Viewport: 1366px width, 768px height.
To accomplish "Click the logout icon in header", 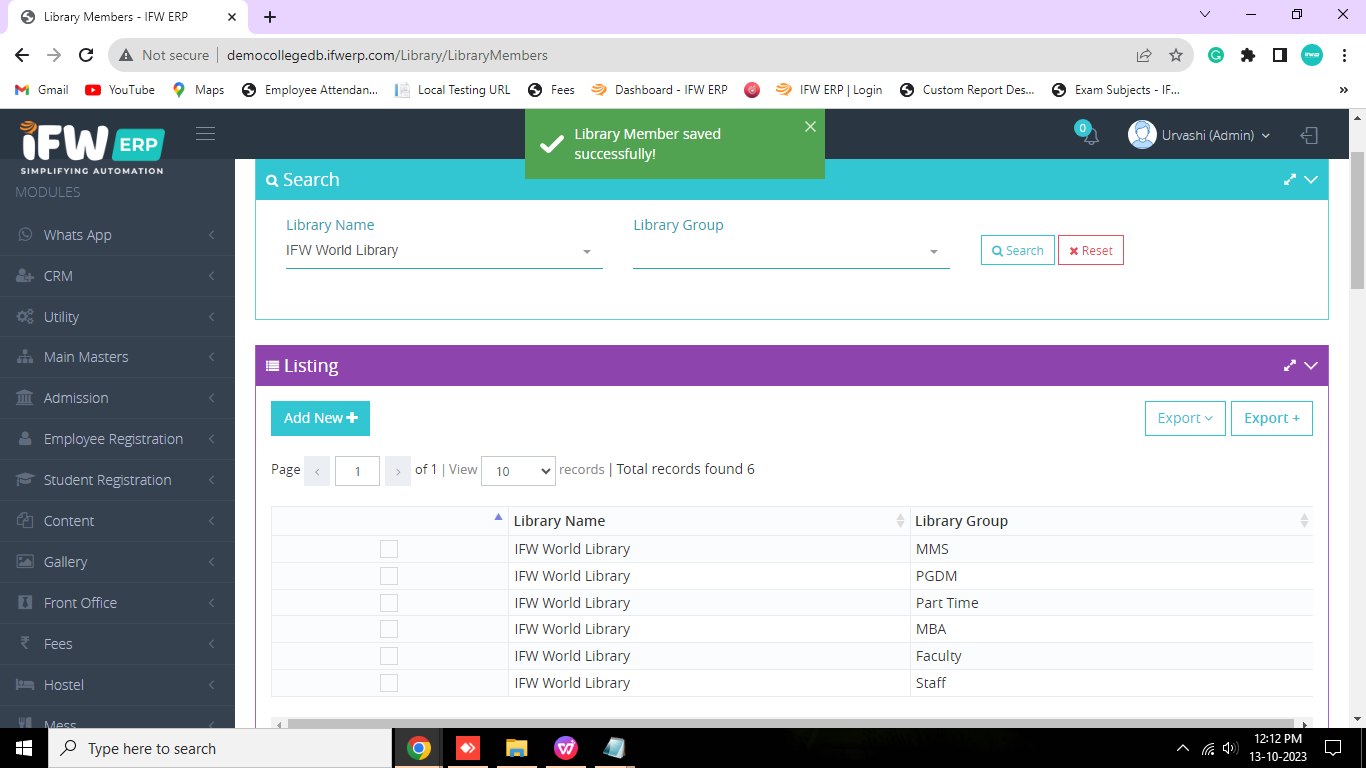I will tap(1309, 135).
